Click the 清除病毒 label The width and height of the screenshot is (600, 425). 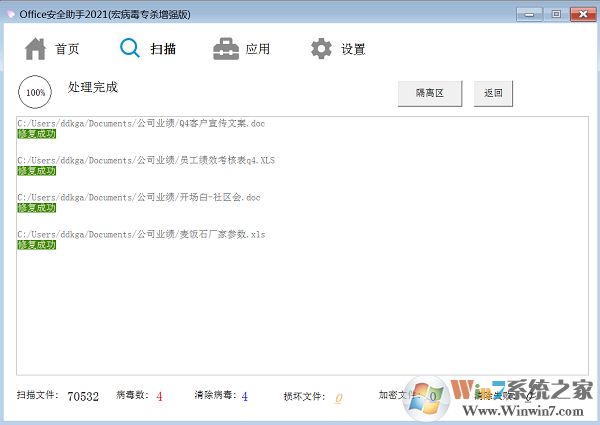(215, 395)
